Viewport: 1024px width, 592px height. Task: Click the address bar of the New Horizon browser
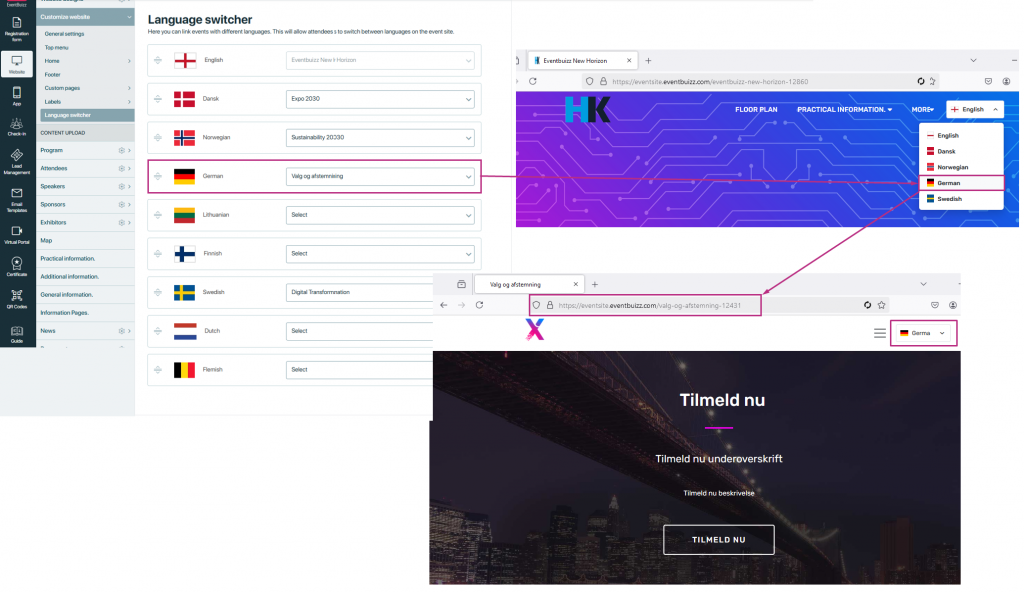[761, 82]
